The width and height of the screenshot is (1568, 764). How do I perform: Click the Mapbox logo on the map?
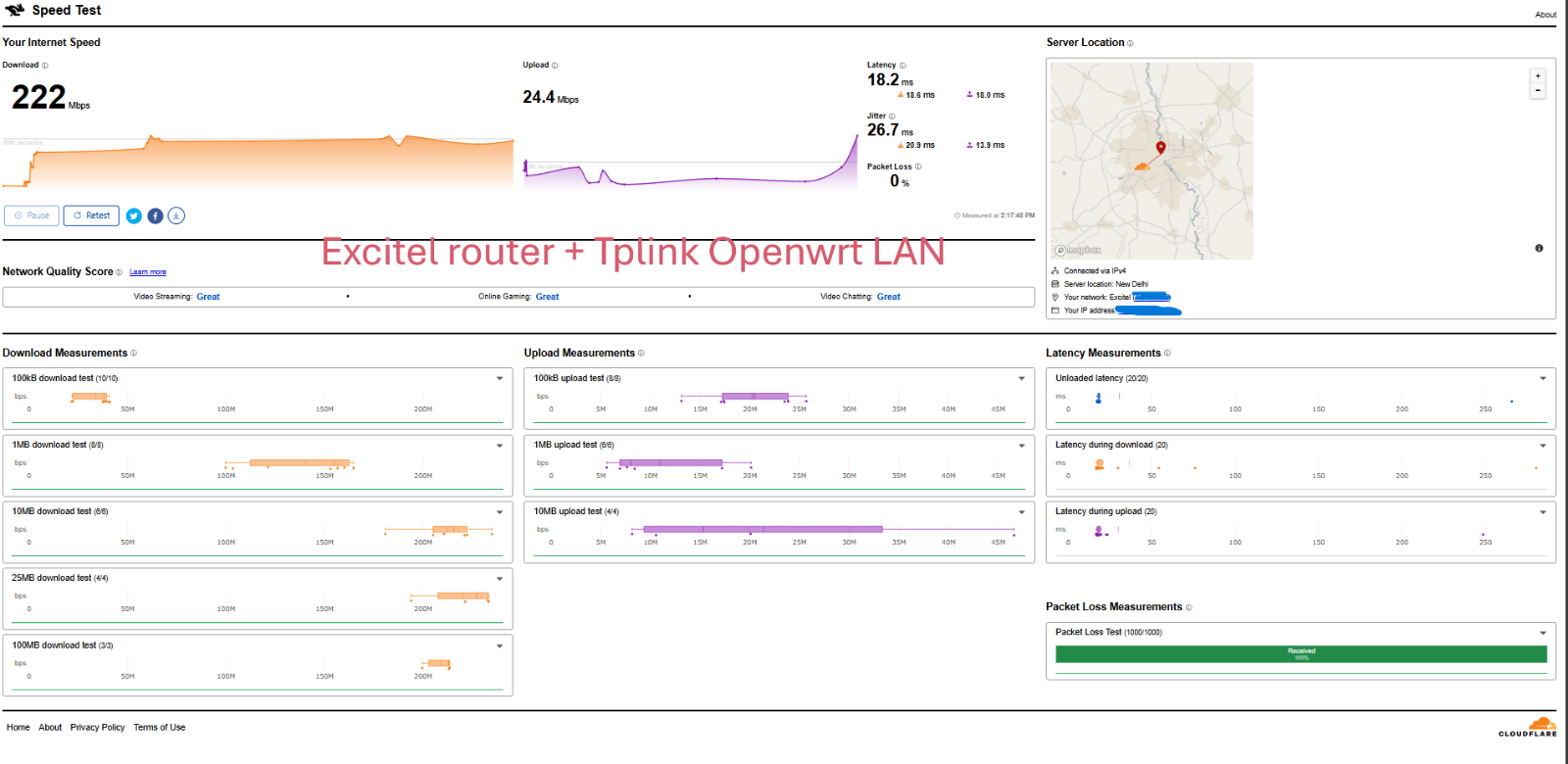click(1078, 251)
